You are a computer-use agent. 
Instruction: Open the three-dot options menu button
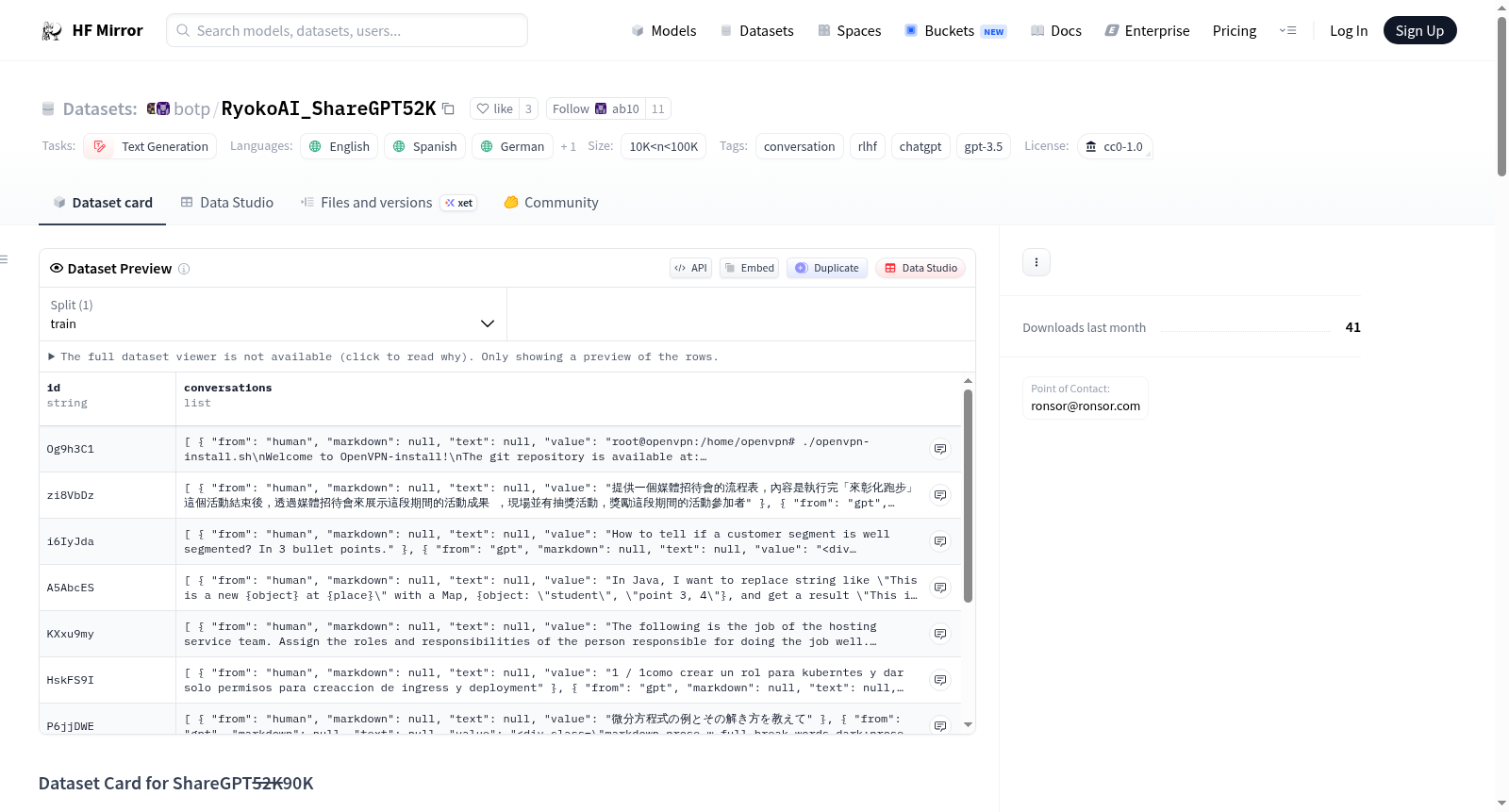pos(1036,262)
